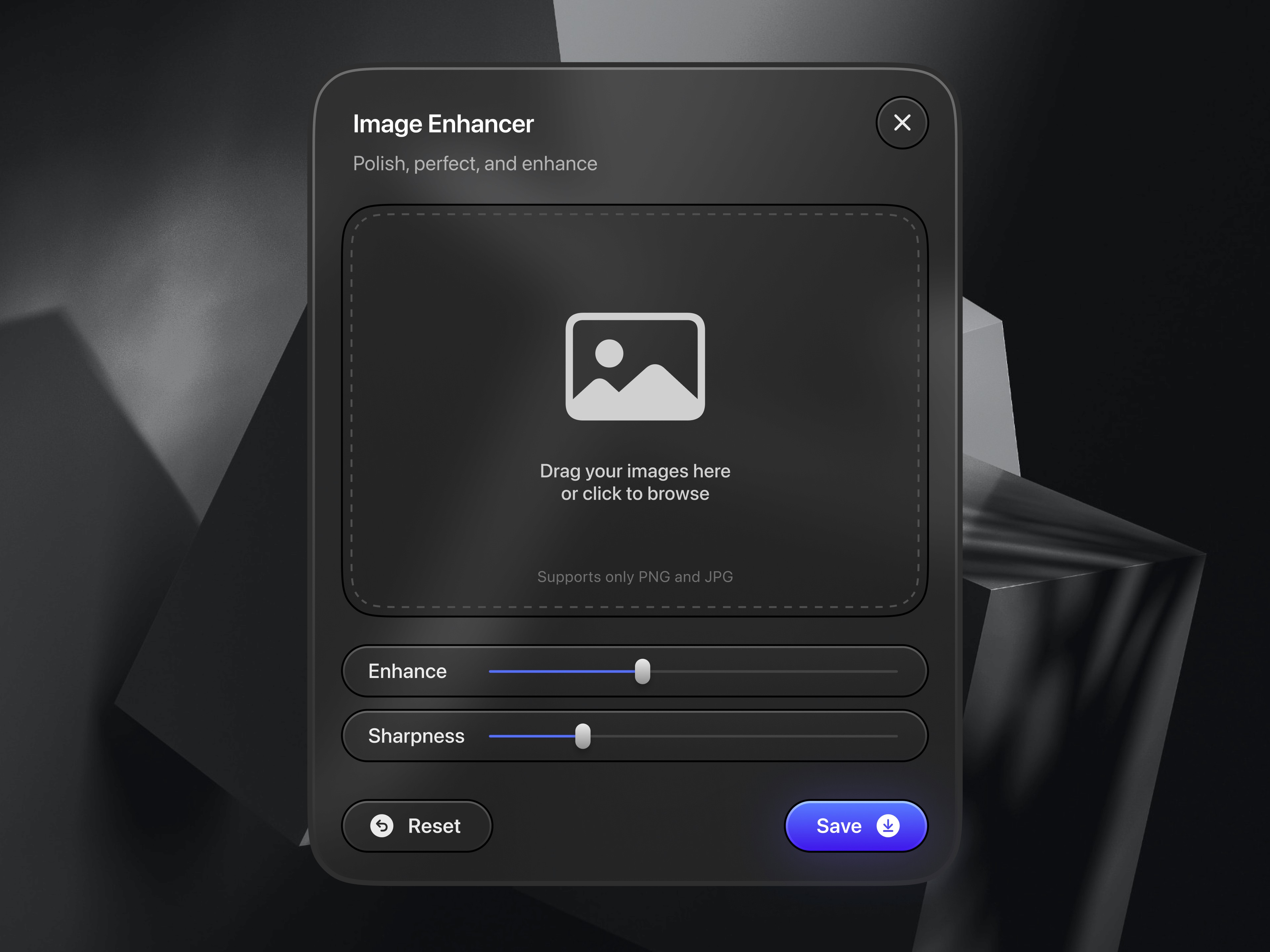1270x952 pixels.
Task: Click the "Polish, perfect, and enhance" subtitle
Action: (475, 164)
